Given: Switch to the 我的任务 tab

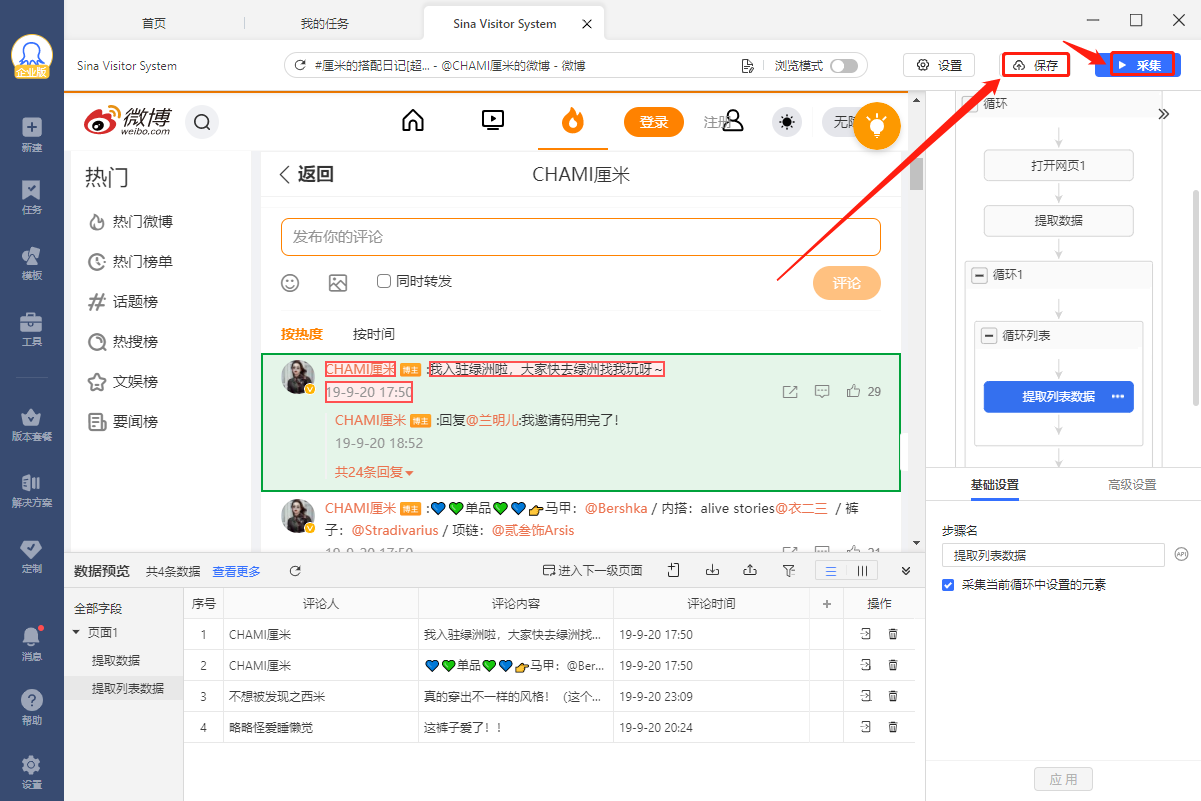Looking at the screenshot, I should 325,23.
